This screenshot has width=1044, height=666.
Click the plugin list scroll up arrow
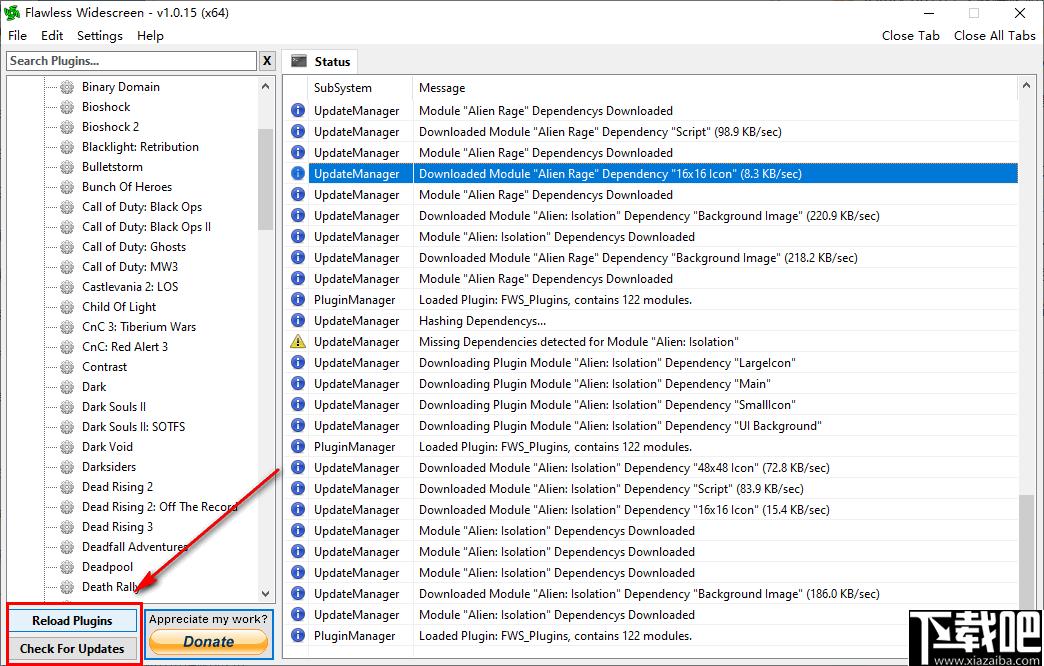pyautogui.click(x=266, y=87)
